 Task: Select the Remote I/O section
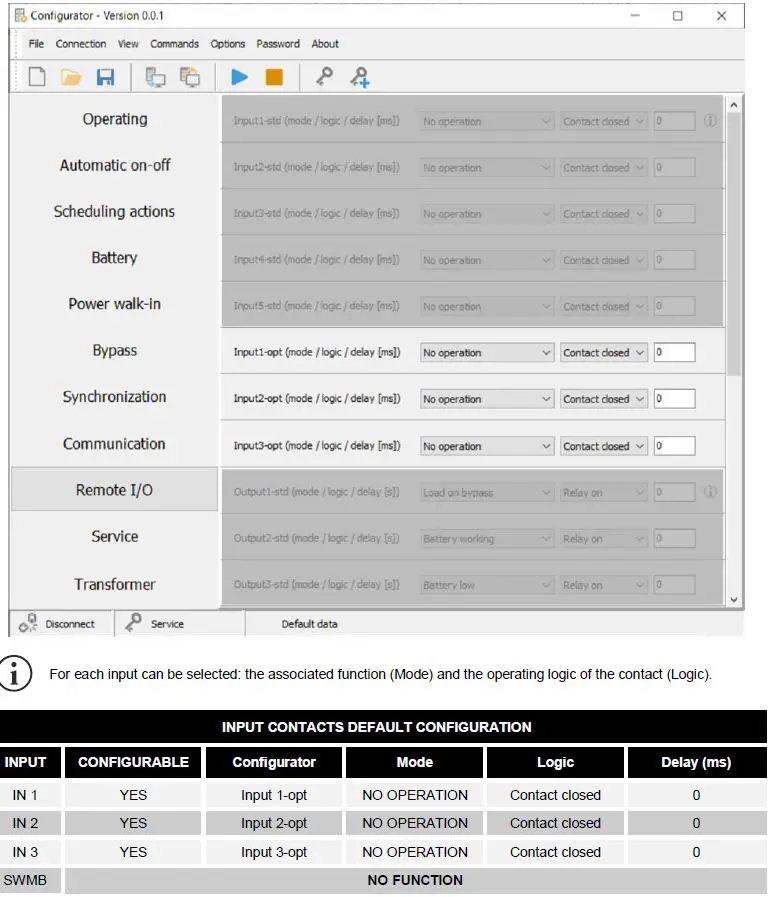pyautogui.click(x=114, y=490)
